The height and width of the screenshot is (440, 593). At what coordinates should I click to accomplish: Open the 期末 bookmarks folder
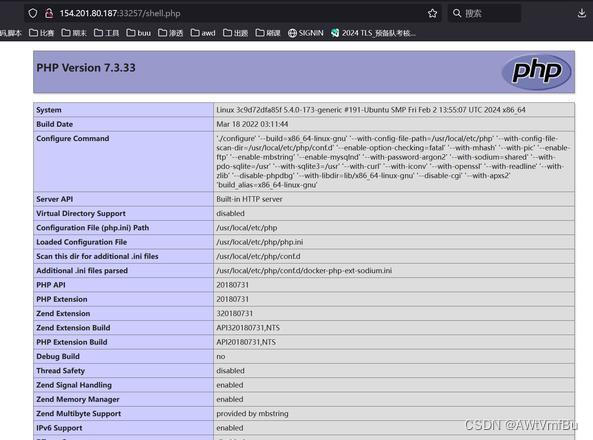pos(74,33)
